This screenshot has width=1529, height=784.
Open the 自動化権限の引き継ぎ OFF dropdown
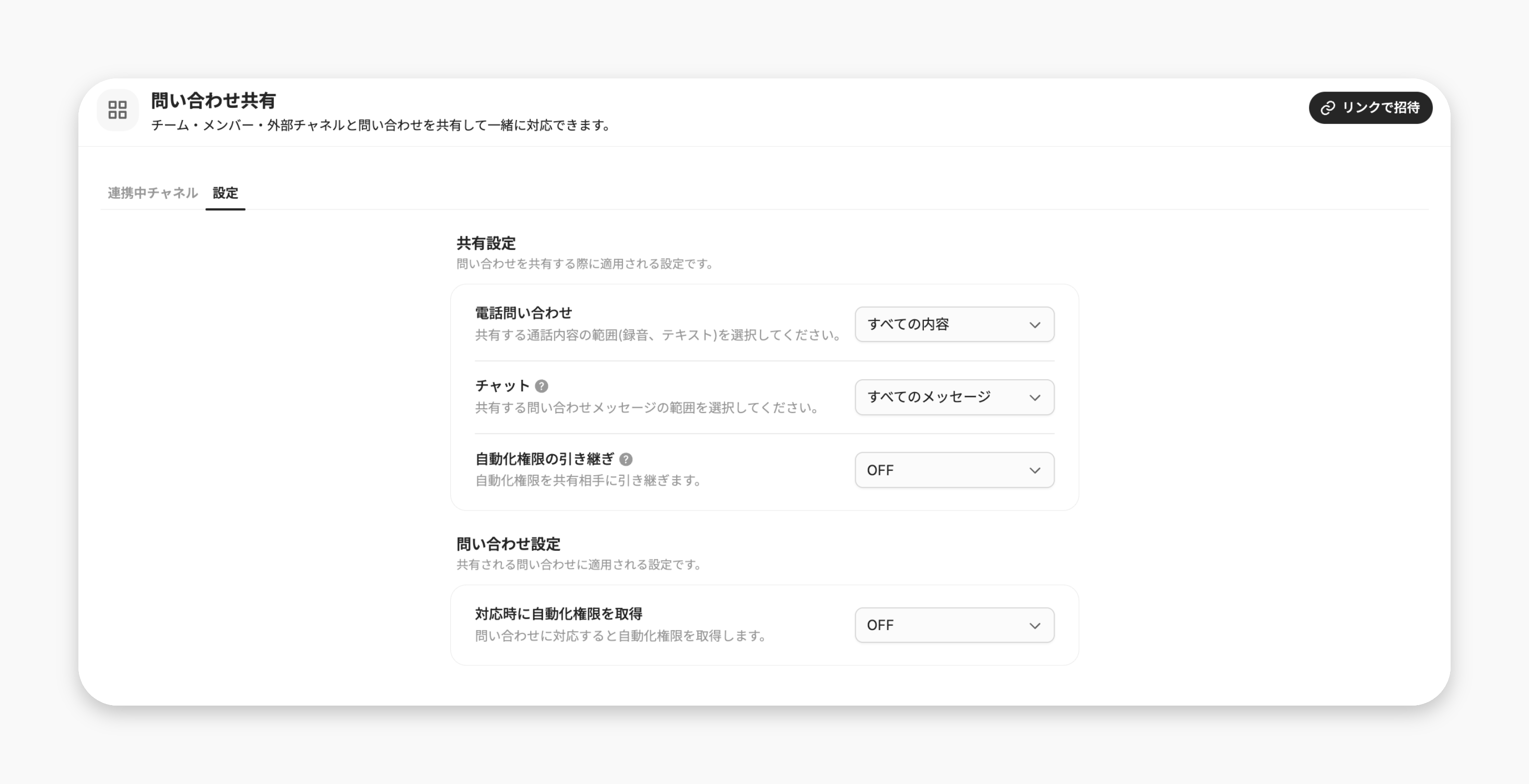[x=955, y=470]
